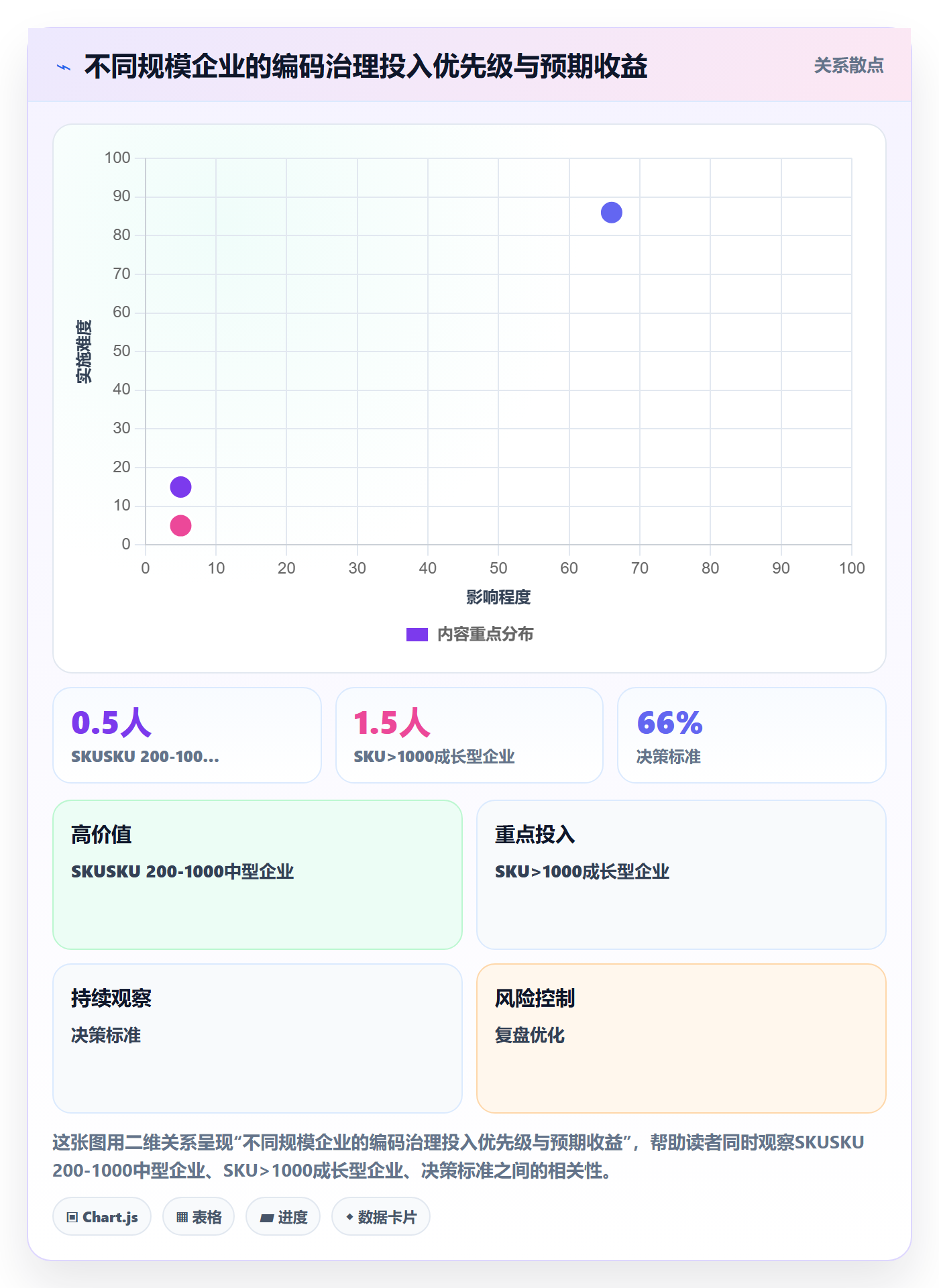Image resolution: width=939 pixels, height=1288 pixels.
Task: Click the 实施难度 y-axis title
Action: coord(84,352)
